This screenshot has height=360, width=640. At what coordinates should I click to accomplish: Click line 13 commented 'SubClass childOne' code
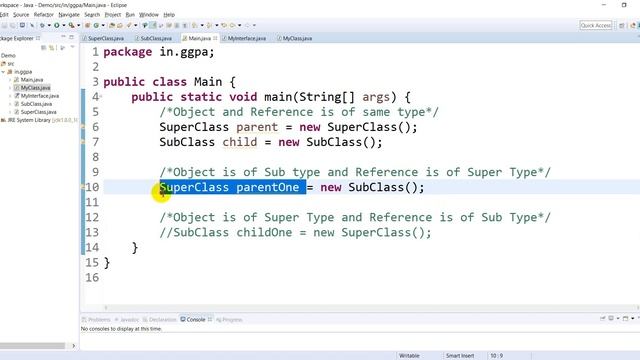tap(296, 233)
